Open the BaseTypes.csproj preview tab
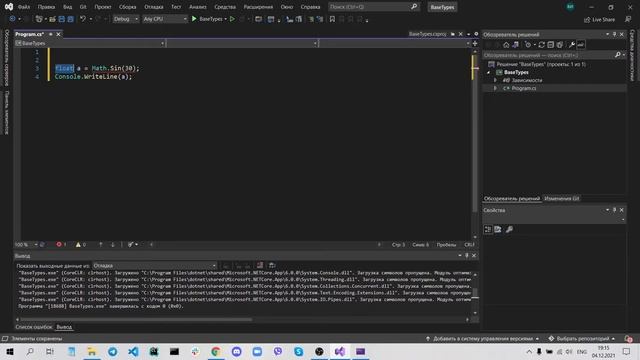The image size is (640, 360). tap(427, 34)
